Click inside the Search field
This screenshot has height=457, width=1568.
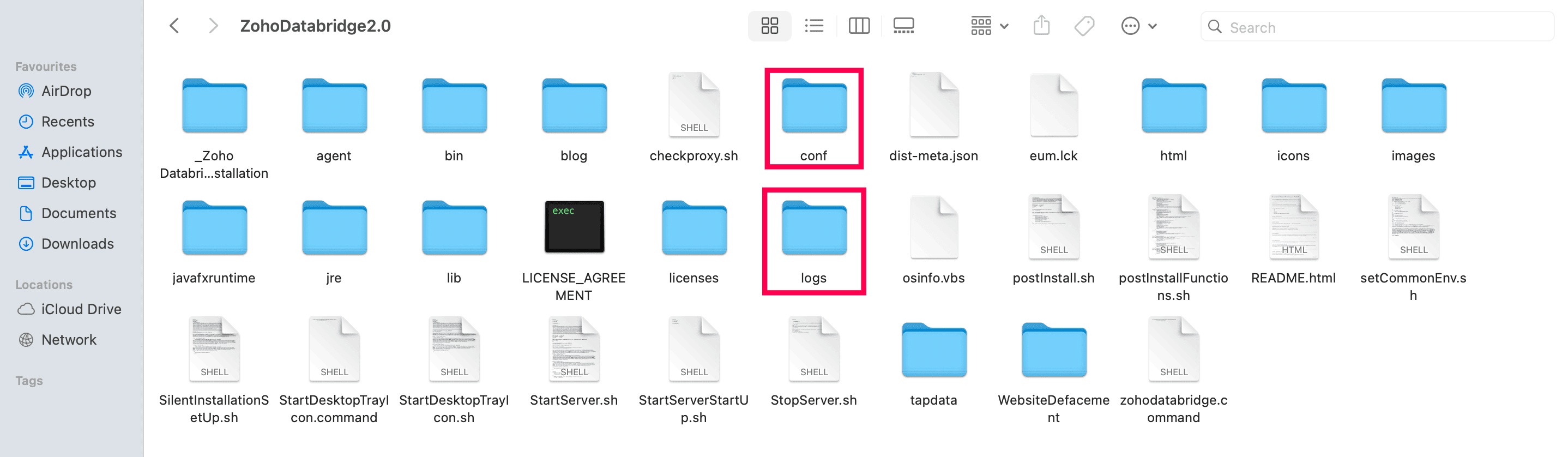1377,27
